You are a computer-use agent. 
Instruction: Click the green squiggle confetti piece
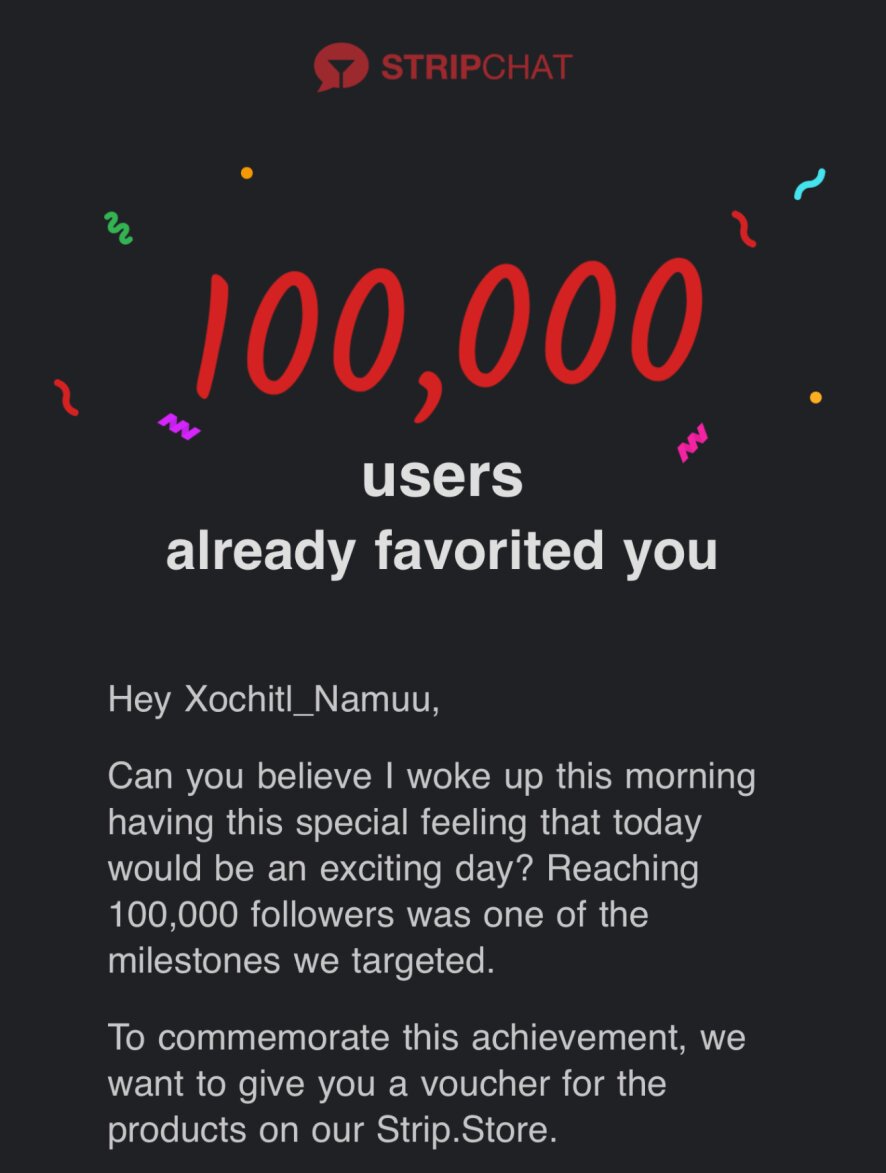(118, 228)
